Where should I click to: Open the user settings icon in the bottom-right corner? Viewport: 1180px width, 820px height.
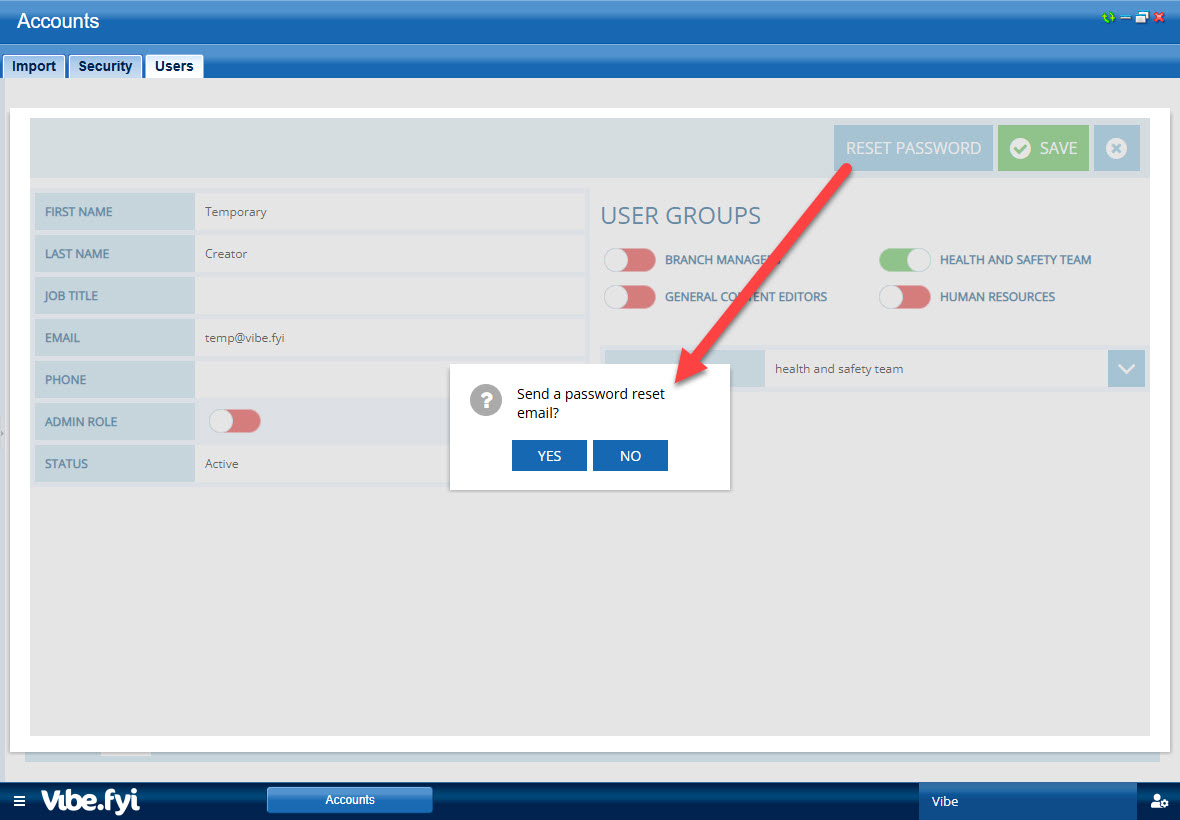pyautogui.click(x=1159, y=801)
